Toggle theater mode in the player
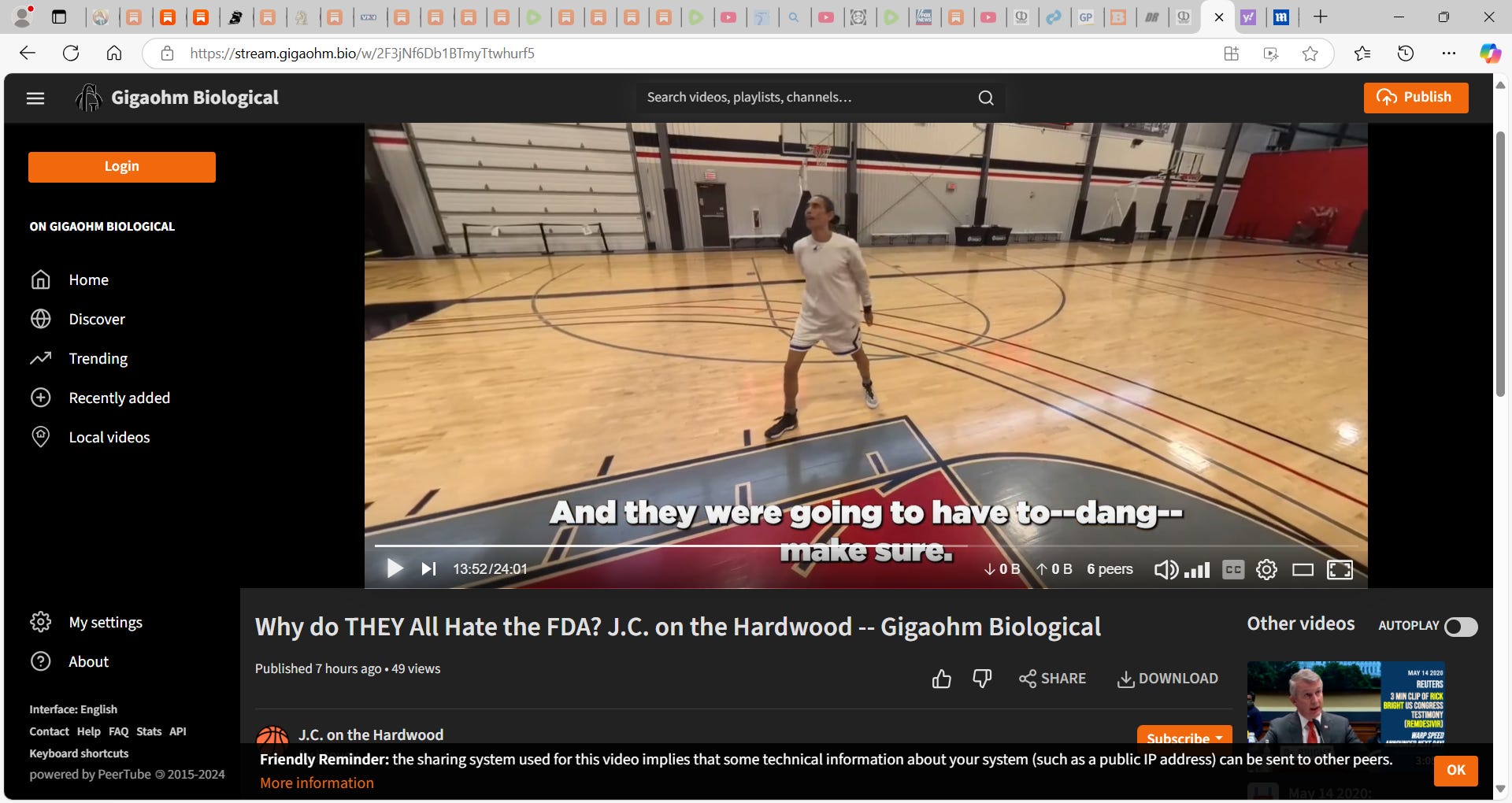 (x=1303, y=569)
